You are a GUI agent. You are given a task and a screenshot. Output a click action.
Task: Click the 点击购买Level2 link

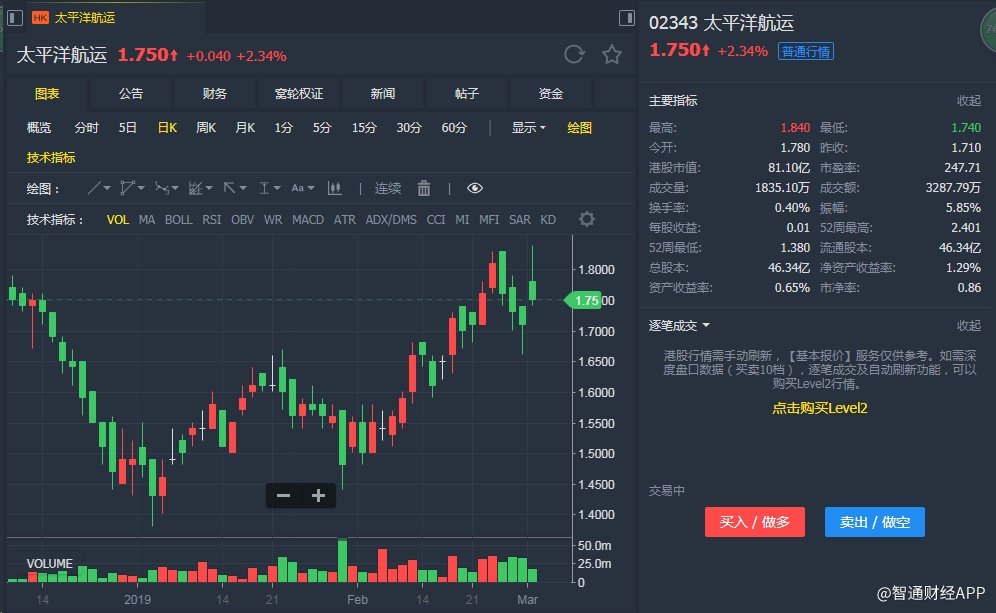click(x=819, y=408)
